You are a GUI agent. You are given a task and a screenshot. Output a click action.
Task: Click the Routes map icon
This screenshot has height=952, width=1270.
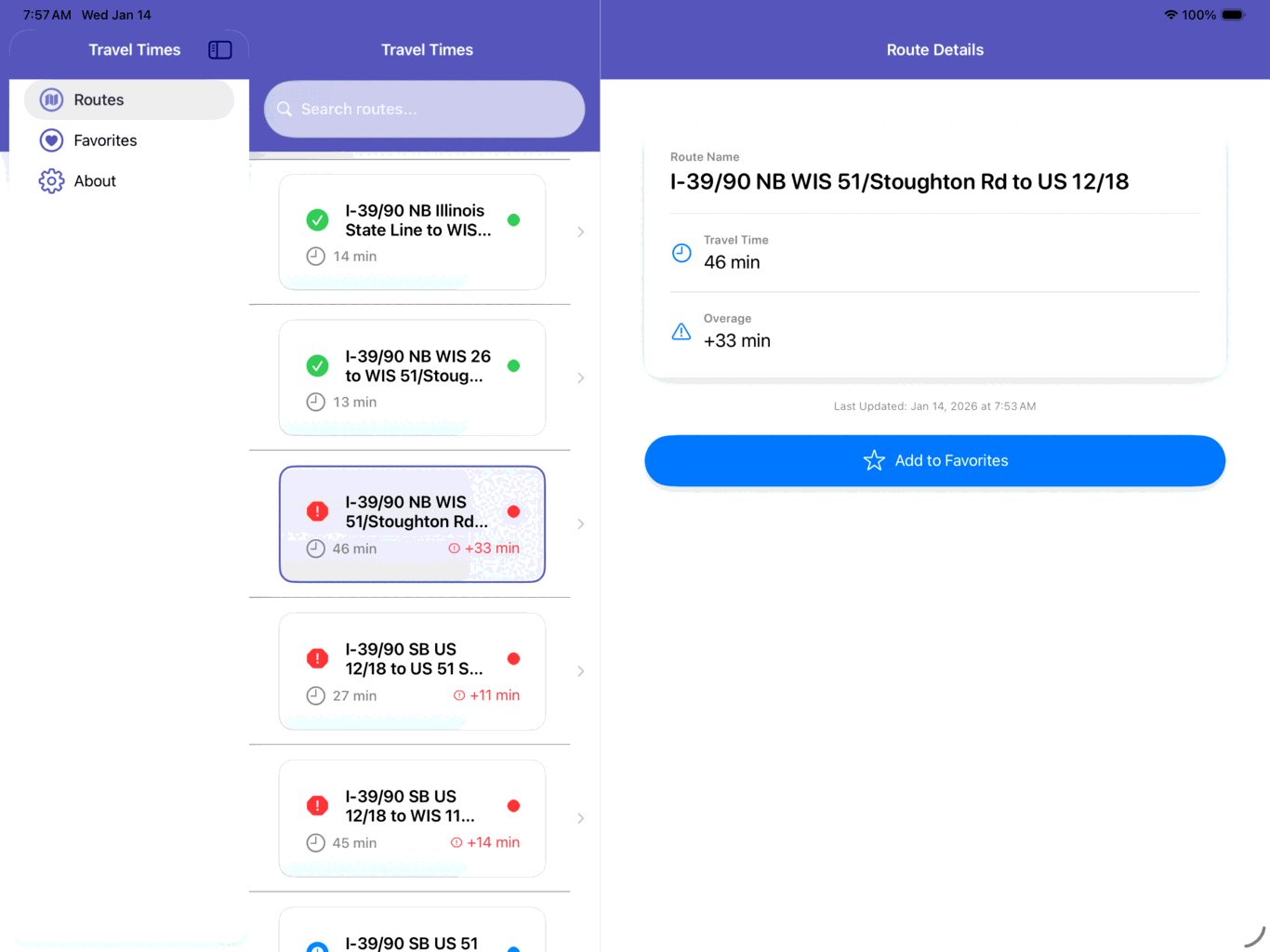coord(52,99)
